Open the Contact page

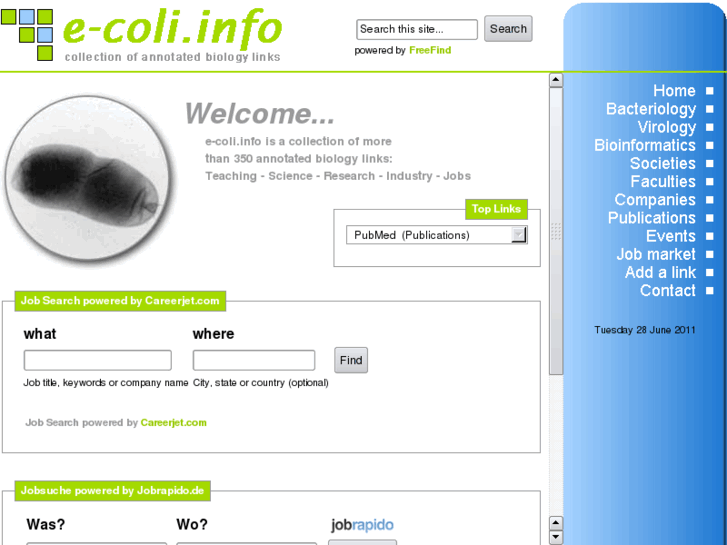668,290
